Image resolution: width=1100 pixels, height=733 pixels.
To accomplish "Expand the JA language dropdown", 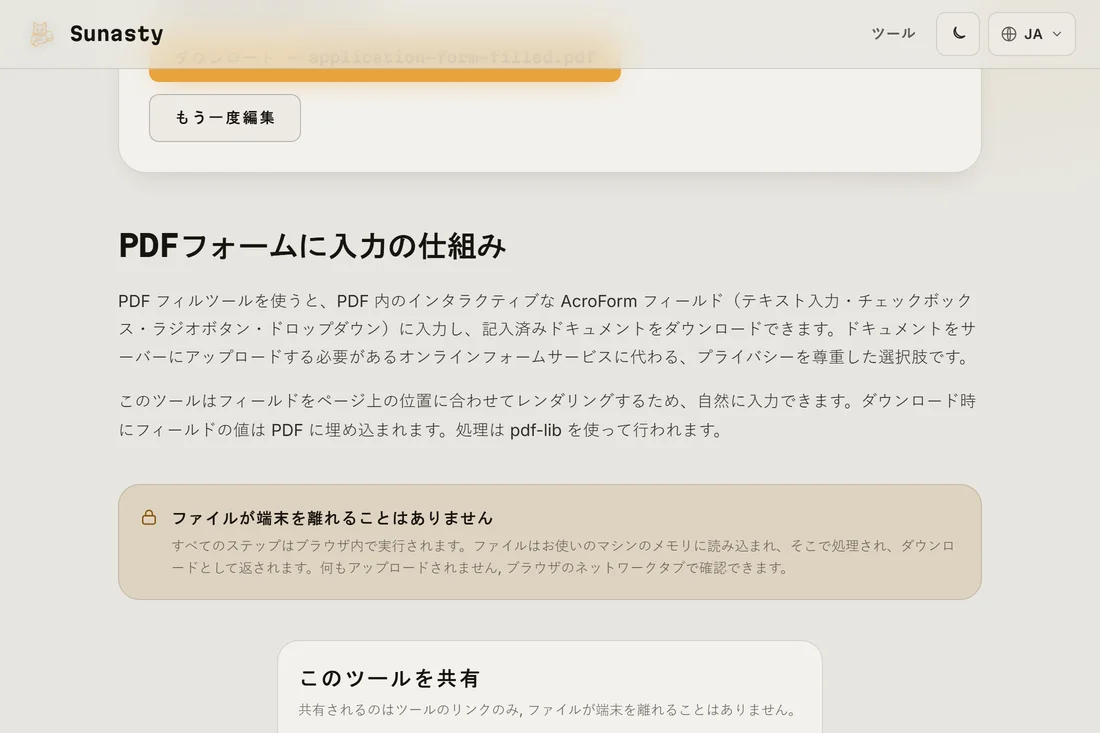I will (1031, 34).
